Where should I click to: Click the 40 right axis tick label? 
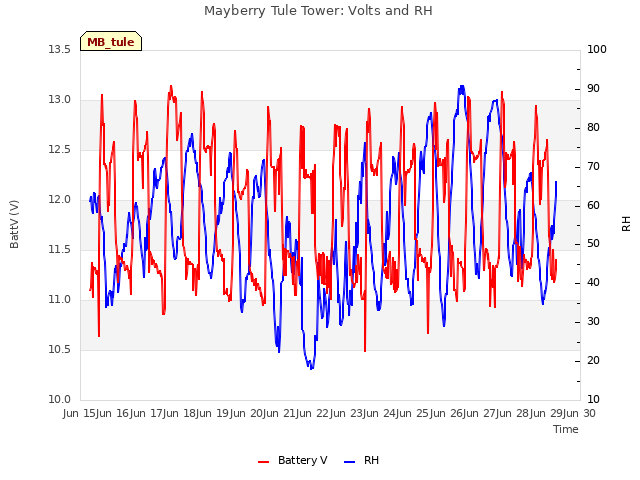point(593,282)
